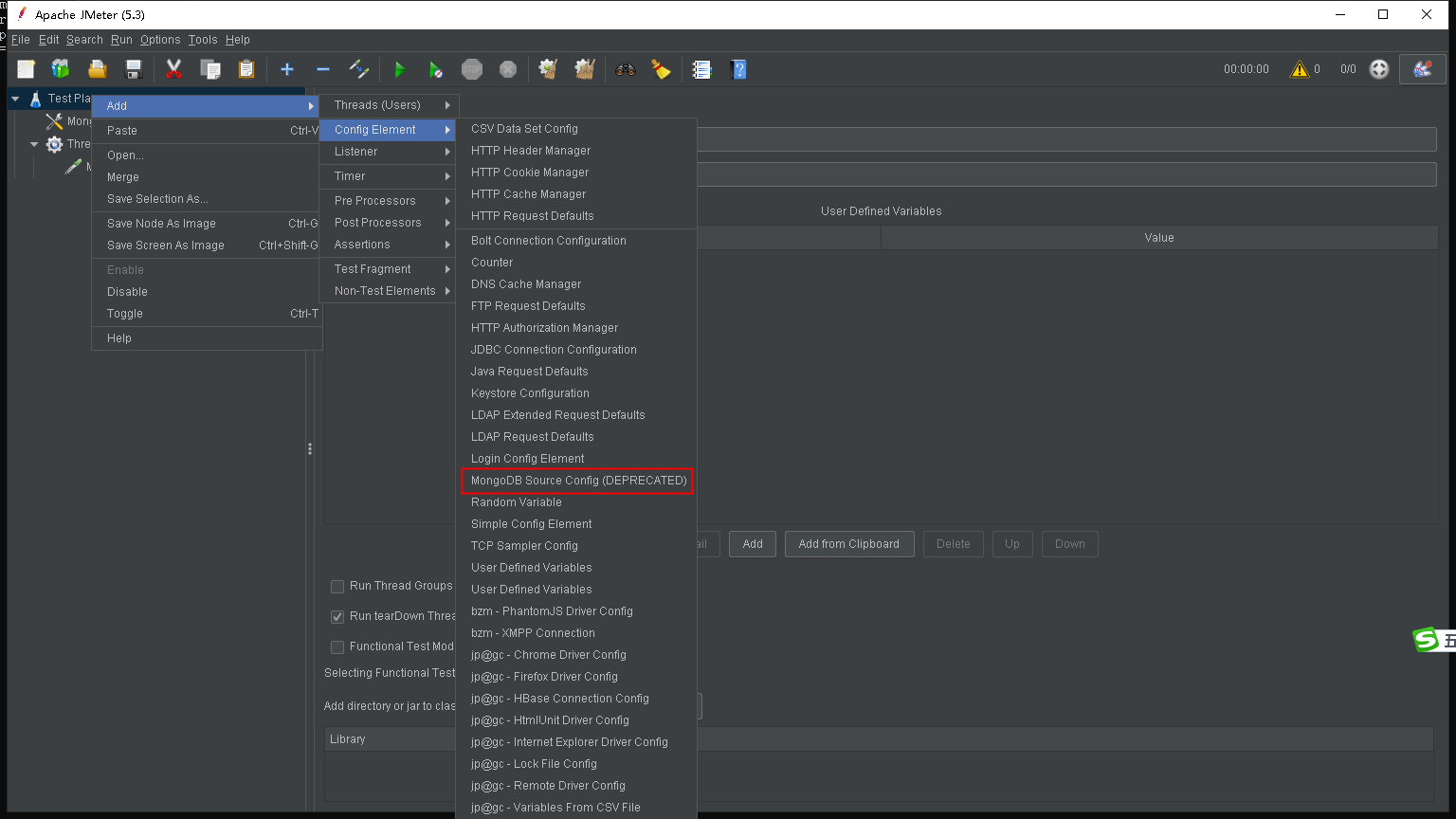Image resolution: width=1456 pixels, height=819 pixels.
Task: Open the Tools menu in menu bar
Action: click(x=203, y=40)
